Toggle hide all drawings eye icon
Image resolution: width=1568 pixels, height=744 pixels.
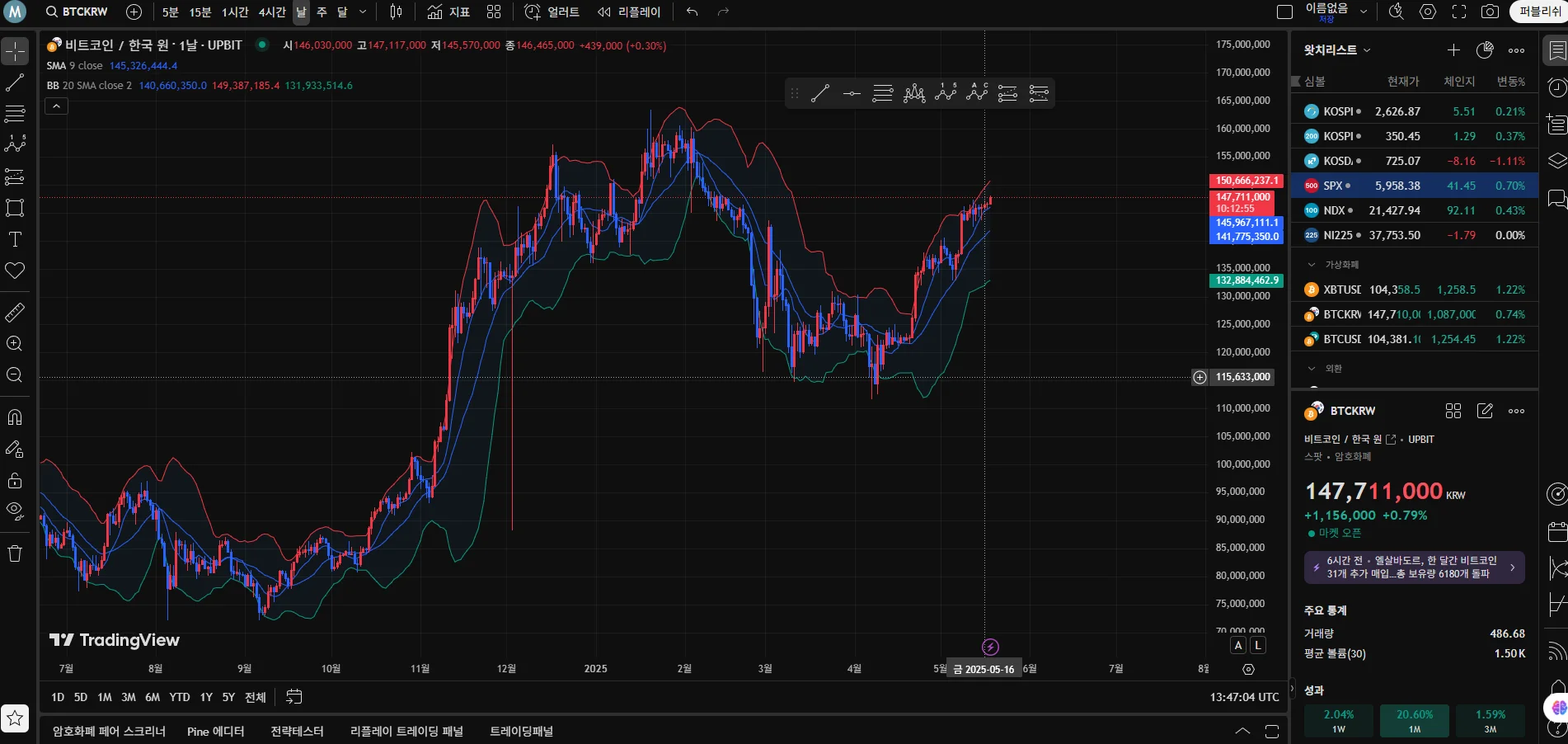[15, 511]
